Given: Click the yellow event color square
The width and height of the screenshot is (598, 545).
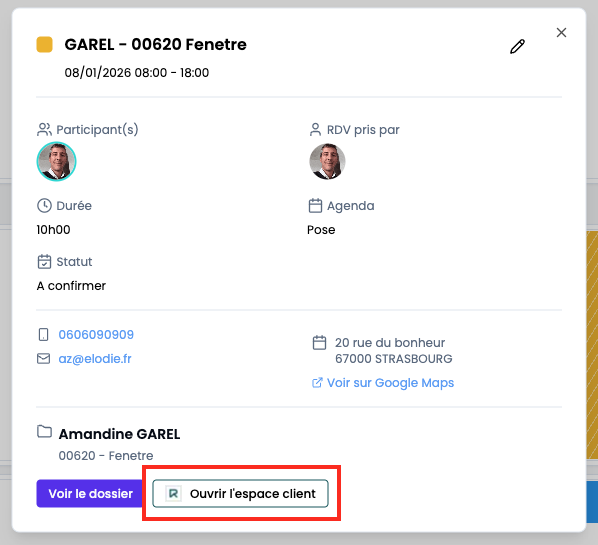Looking at the screenshot, I should [x=44, y=44].
